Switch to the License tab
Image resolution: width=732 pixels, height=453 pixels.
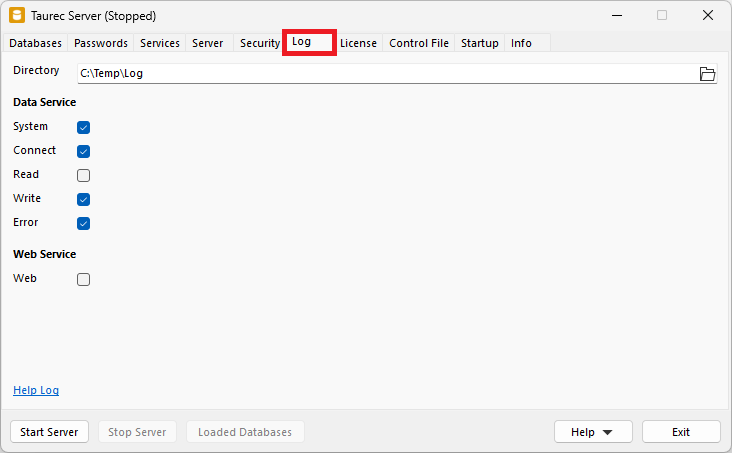point(358,43)
